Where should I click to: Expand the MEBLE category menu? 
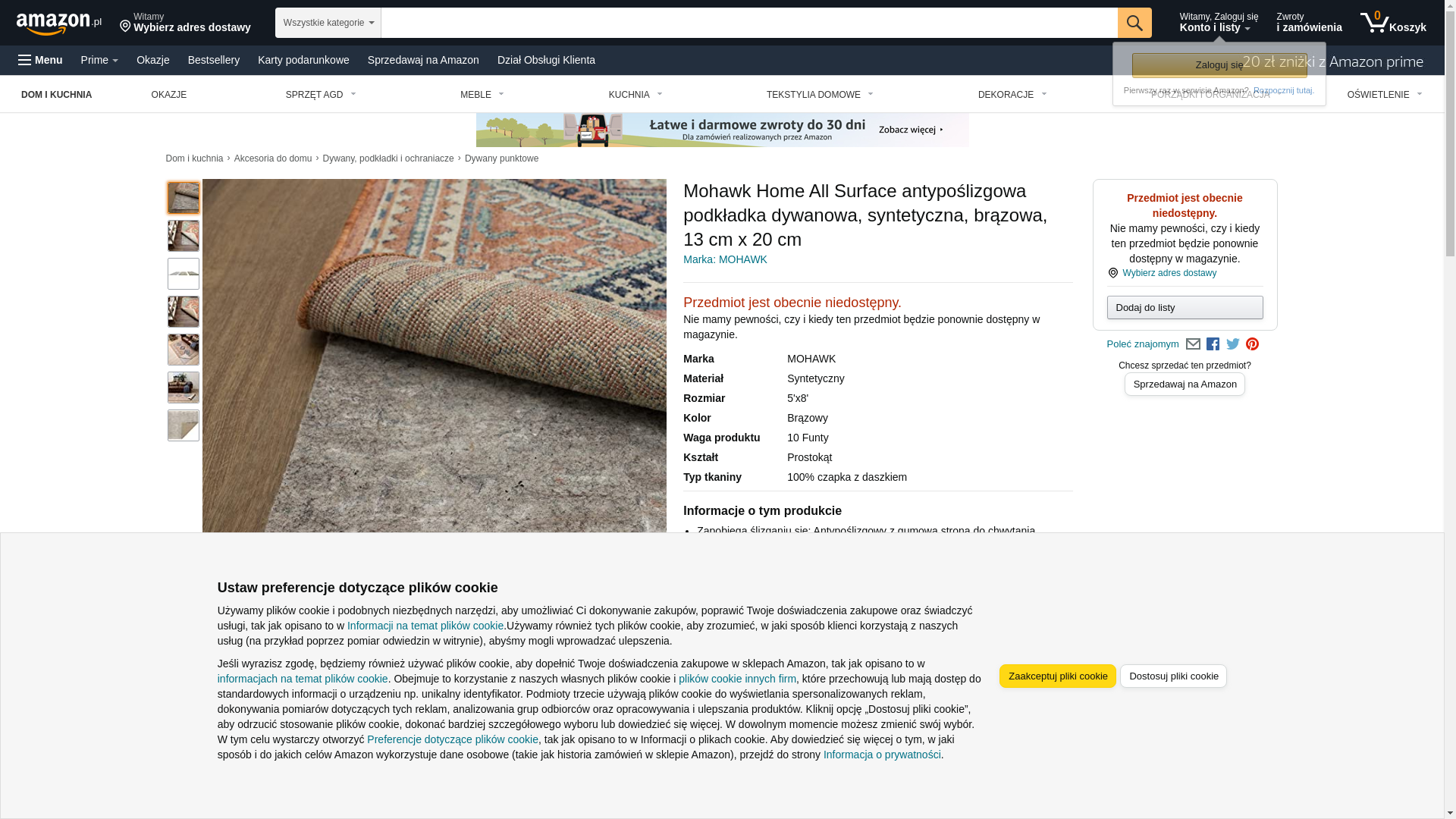[x=482, y=95]
